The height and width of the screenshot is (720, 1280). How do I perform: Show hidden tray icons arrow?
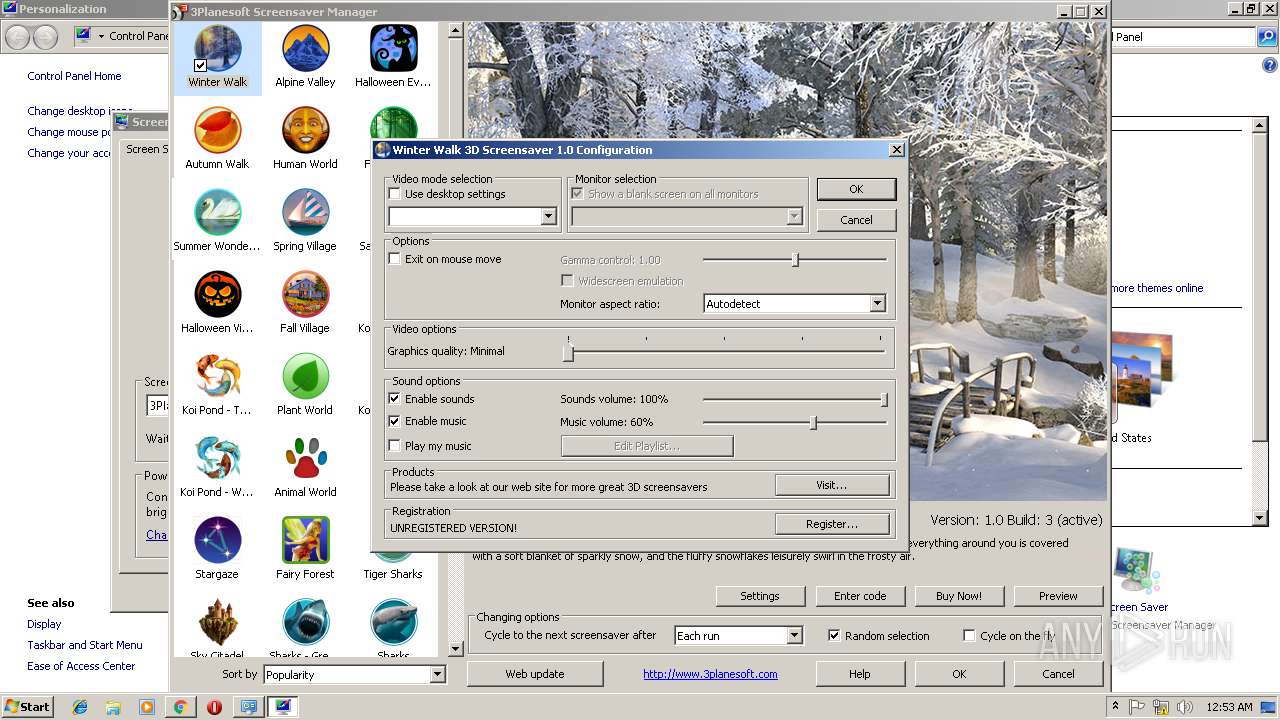[x=1116, y=707]
